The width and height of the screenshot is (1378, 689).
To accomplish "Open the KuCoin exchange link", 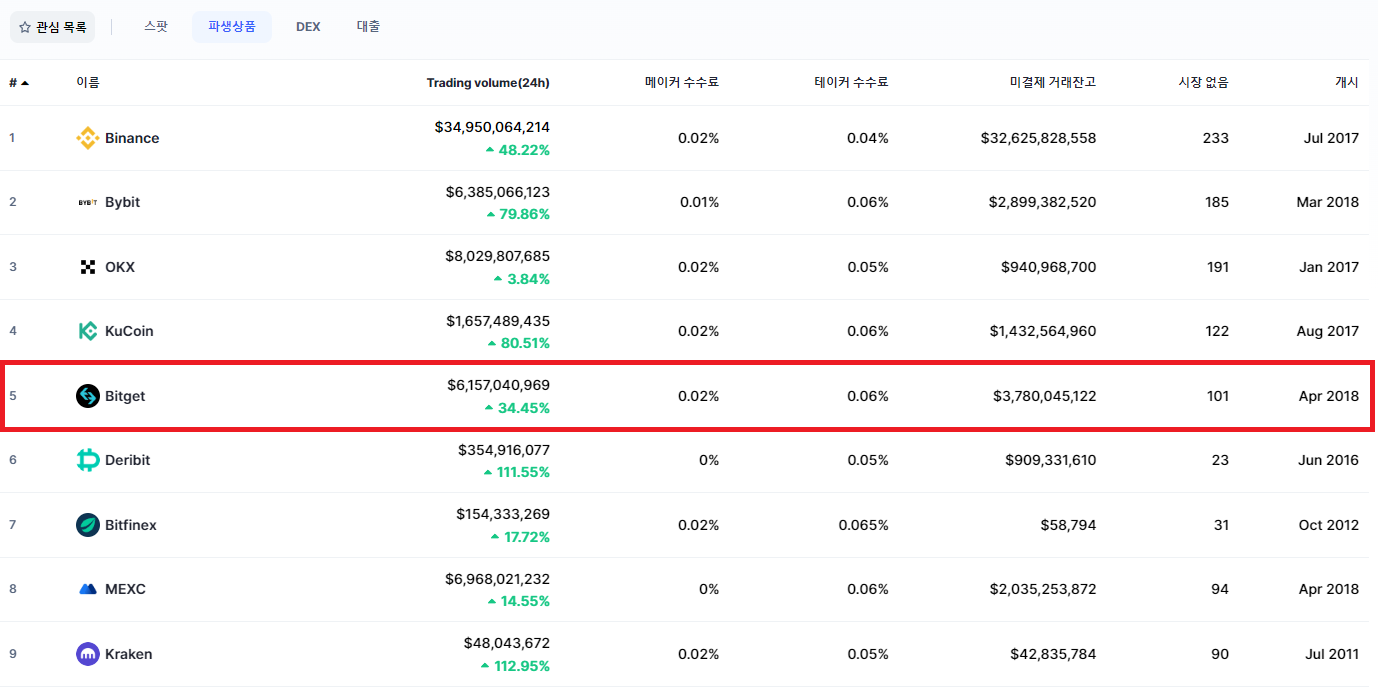I will pos(129,331).
